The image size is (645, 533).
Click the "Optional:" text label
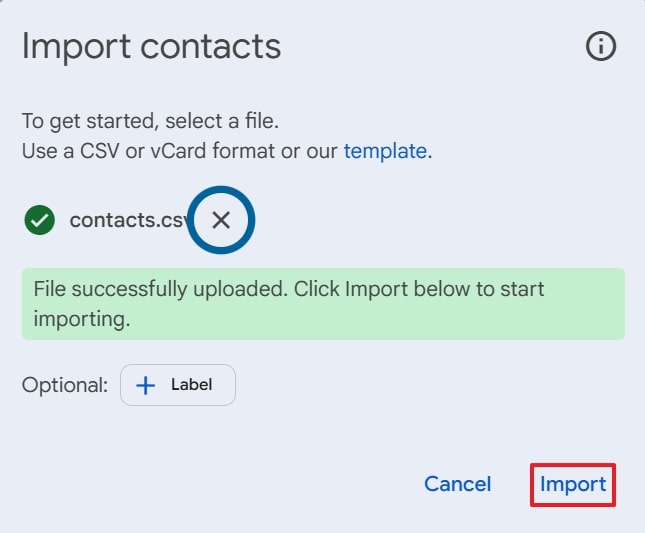(64, 385)
